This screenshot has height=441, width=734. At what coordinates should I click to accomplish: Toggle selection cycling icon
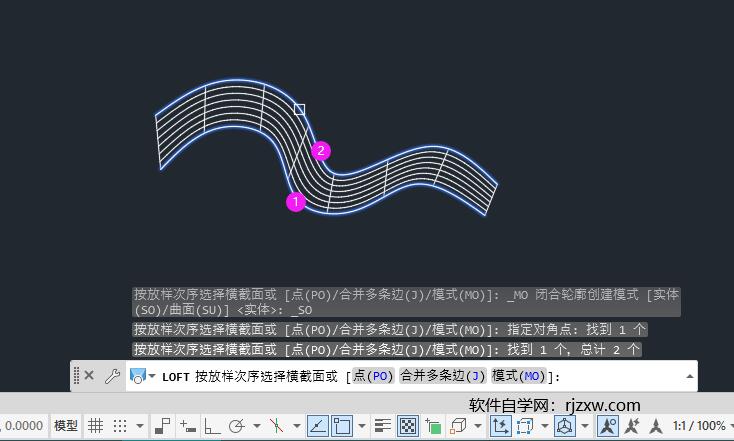(433, 426)
